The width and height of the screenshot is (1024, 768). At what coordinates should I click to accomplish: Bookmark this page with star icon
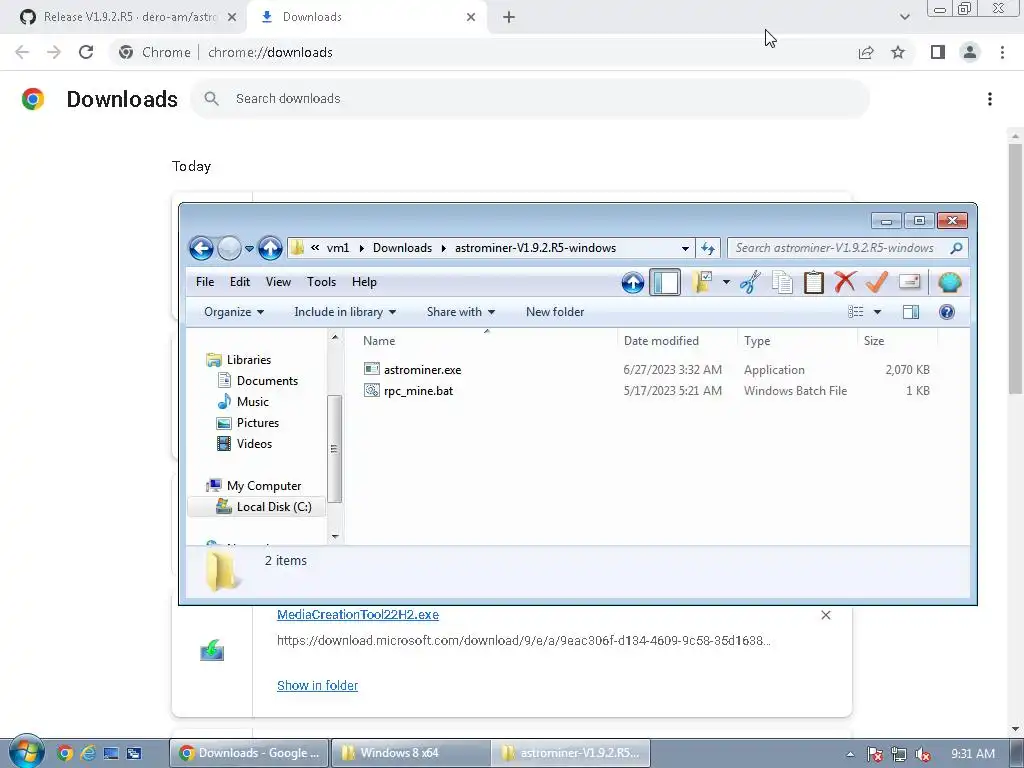pyautogui.click(x=898, y=52)
